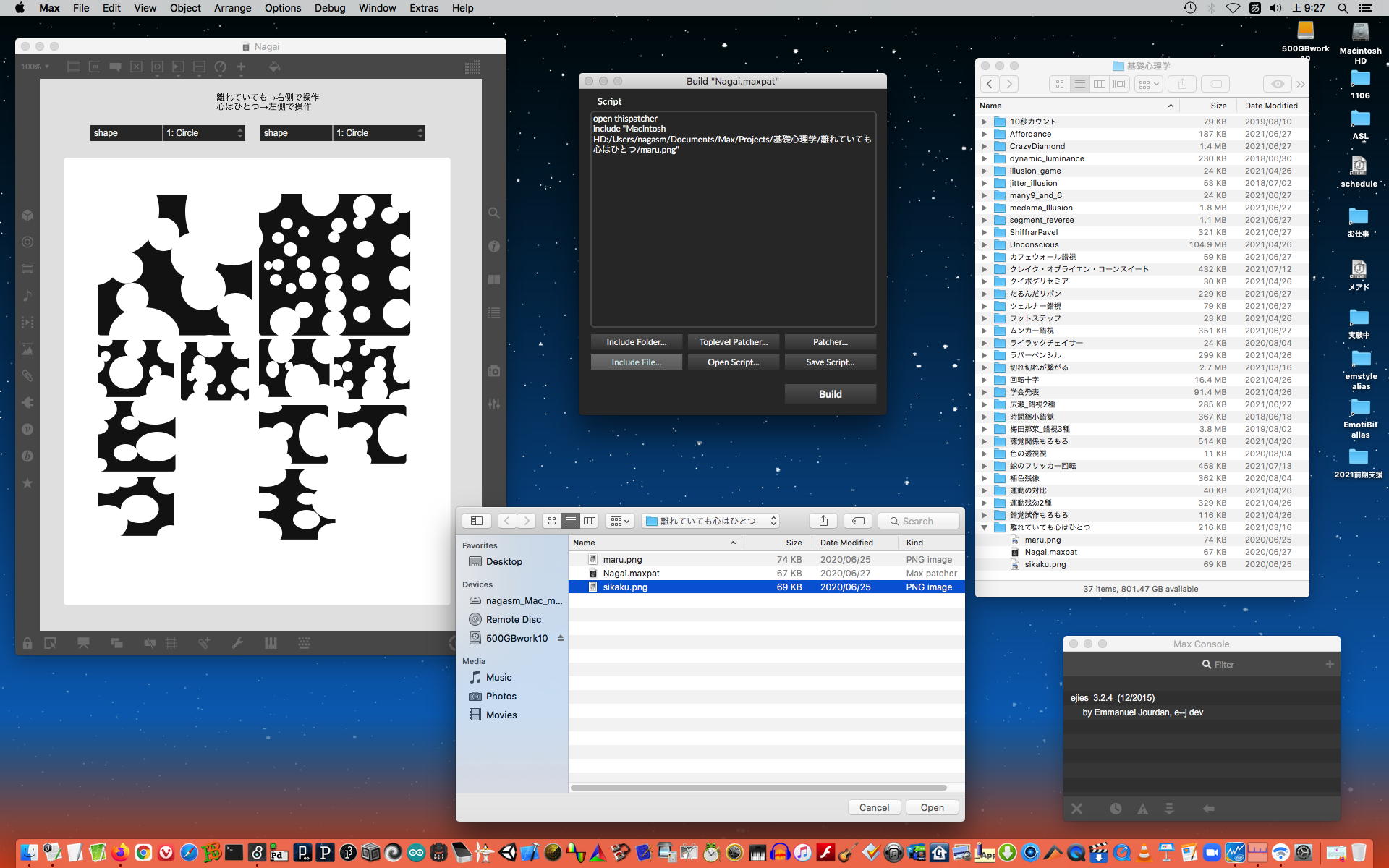Clear the Max Console with X icon
The height and width of the screenshot is (868, 1389).
(x=1076, y=809)
